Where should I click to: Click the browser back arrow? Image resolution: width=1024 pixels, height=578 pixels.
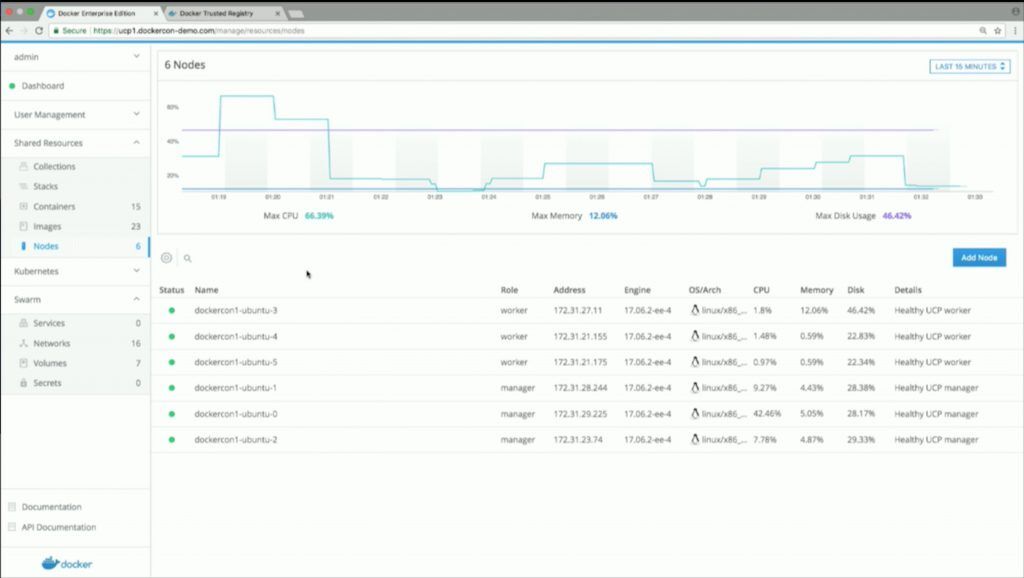pyautogui.click(x=9, y=31)
